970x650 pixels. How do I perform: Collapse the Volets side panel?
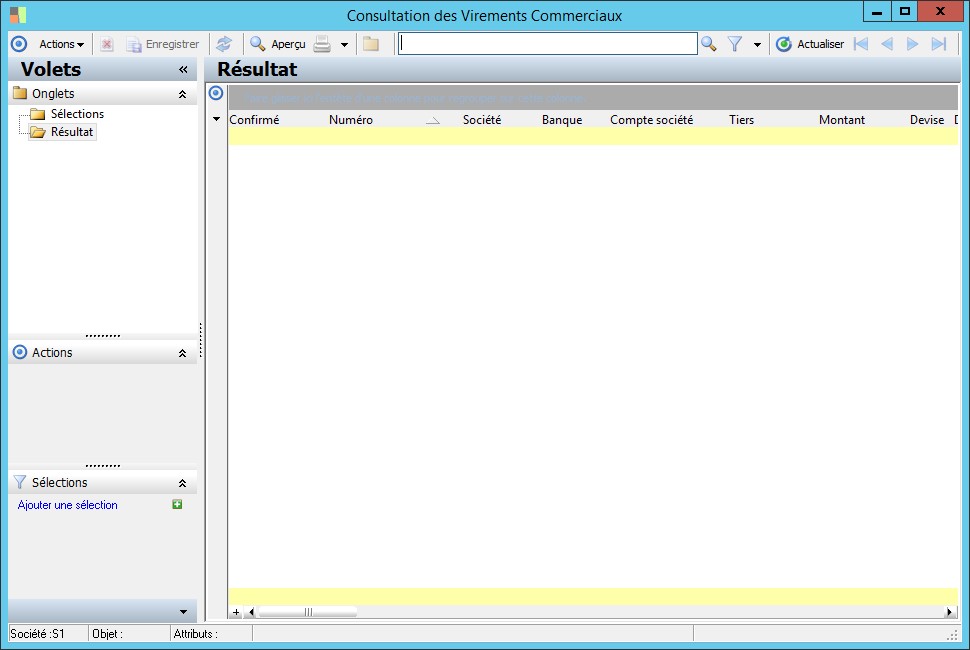point(183,69)
